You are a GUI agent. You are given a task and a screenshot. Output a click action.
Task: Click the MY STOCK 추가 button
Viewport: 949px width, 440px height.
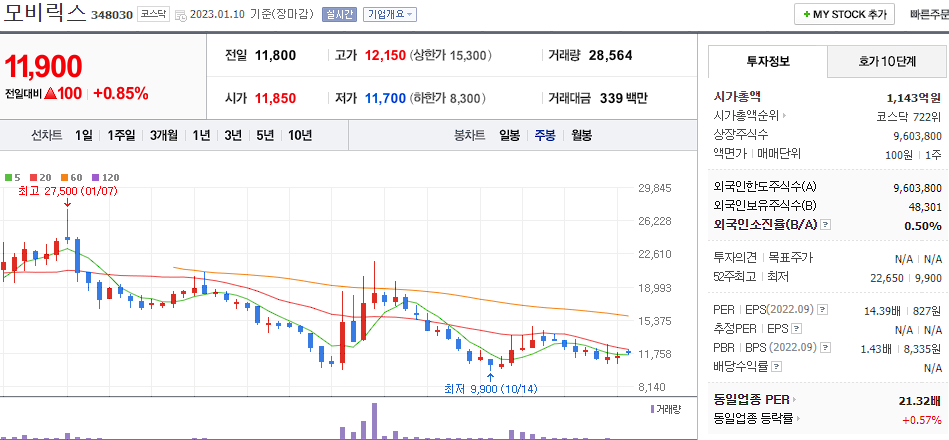point(844,15)
